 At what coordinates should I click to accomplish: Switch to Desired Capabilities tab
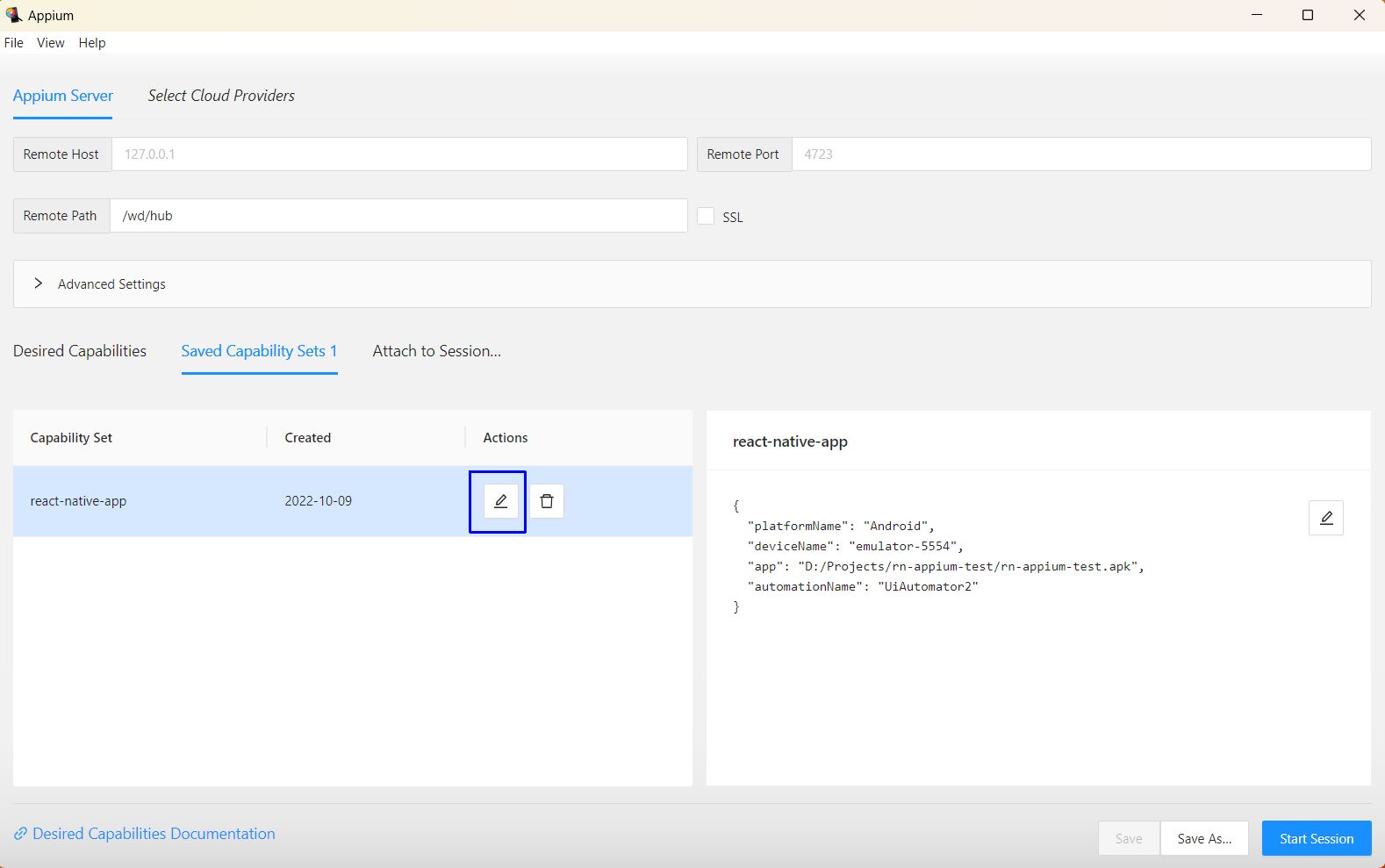tap(80, 351)
